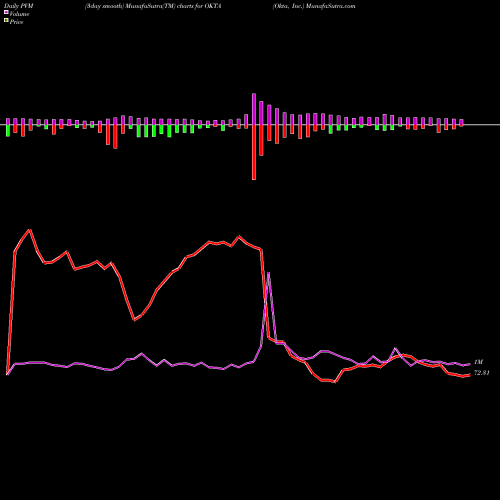Click the red price line's first peak
The image size is (500, 500).
pyautogui.click(x=30, y=230)
